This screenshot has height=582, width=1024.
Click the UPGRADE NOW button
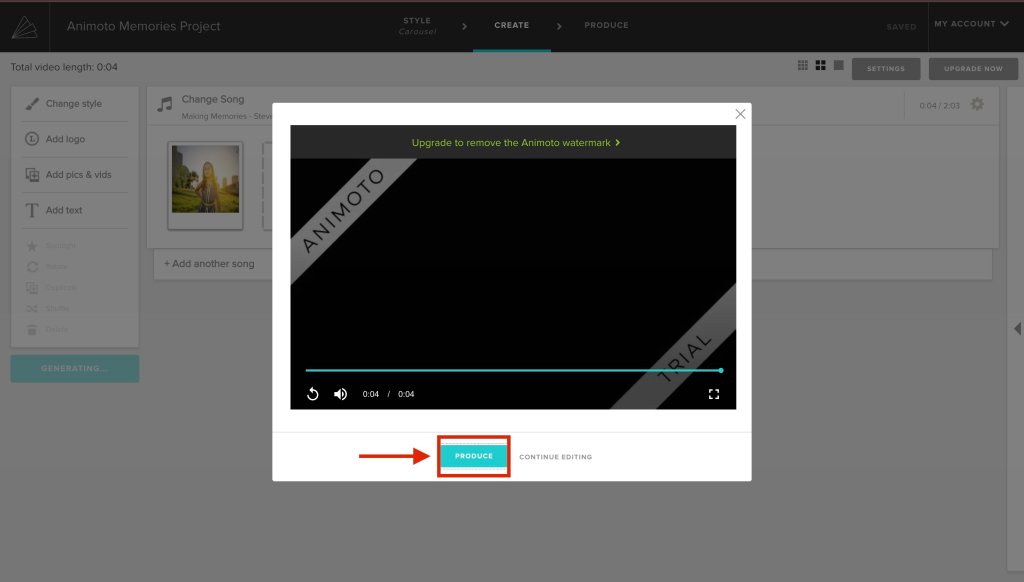(973, 69)
